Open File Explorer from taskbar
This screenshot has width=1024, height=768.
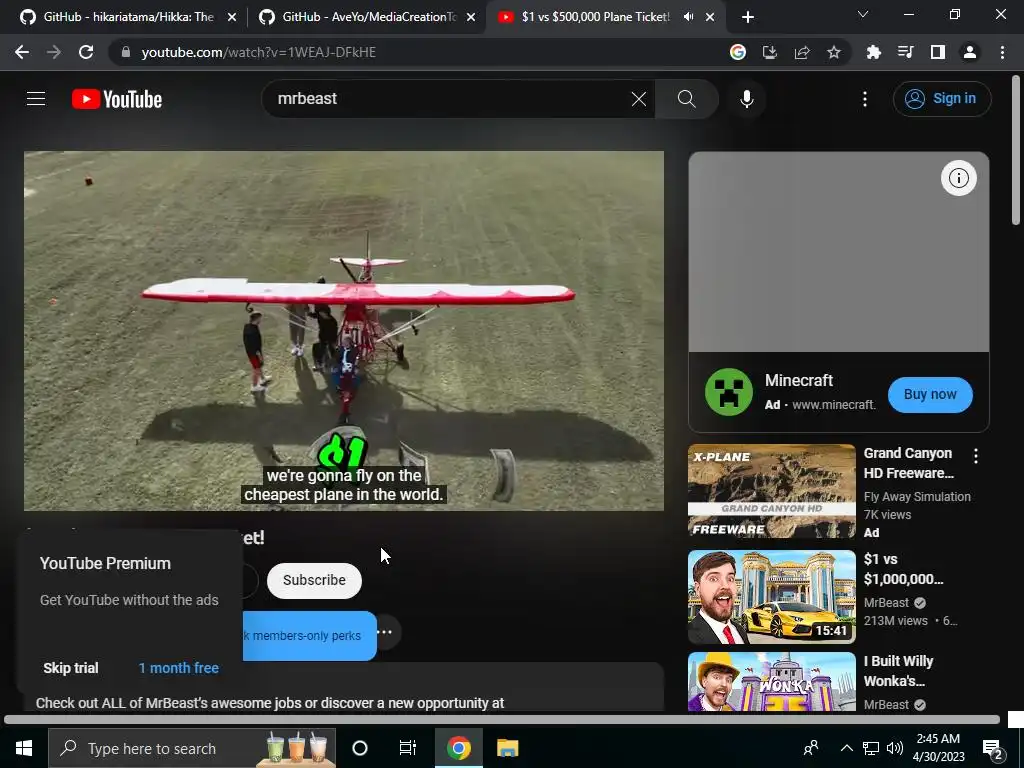tap(507, 748)
